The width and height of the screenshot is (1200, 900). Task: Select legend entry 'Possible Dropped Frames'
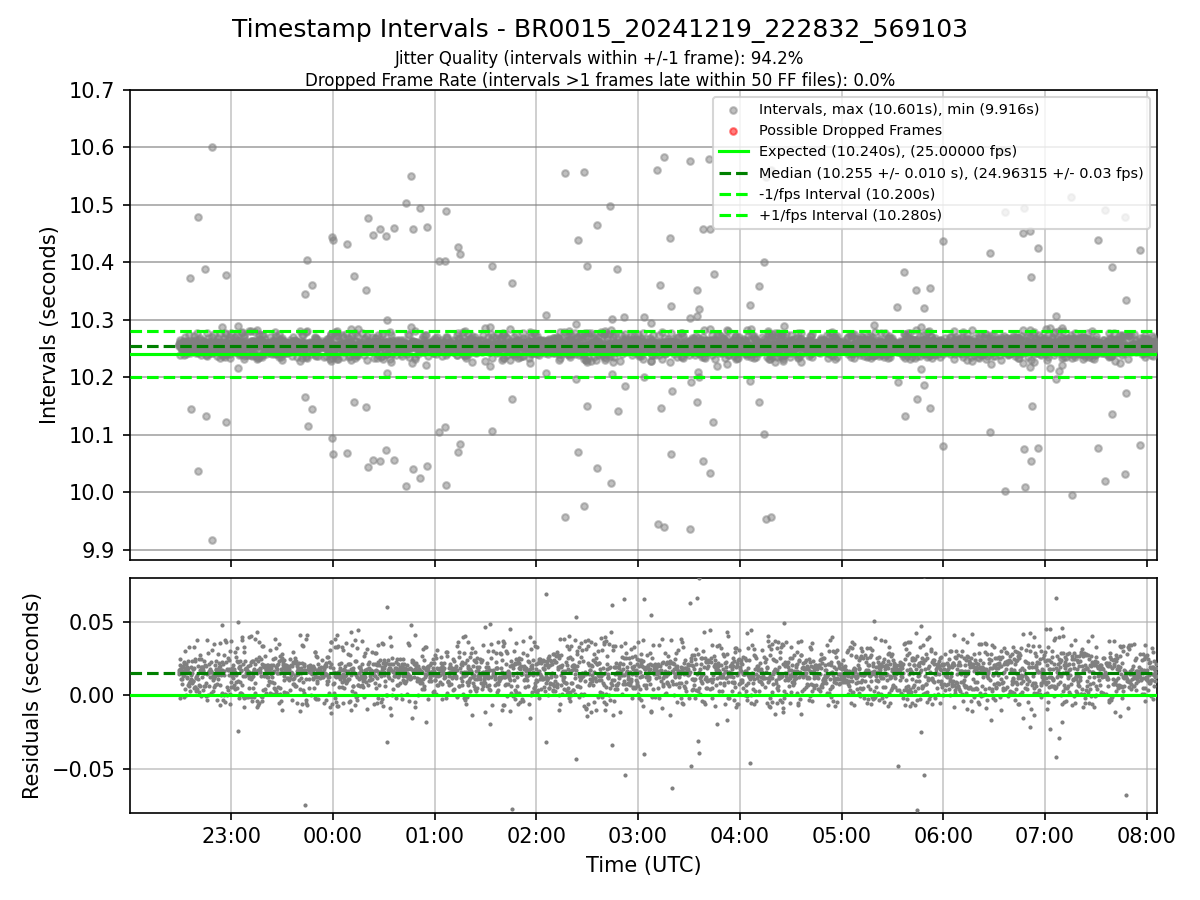click(850, 130)
